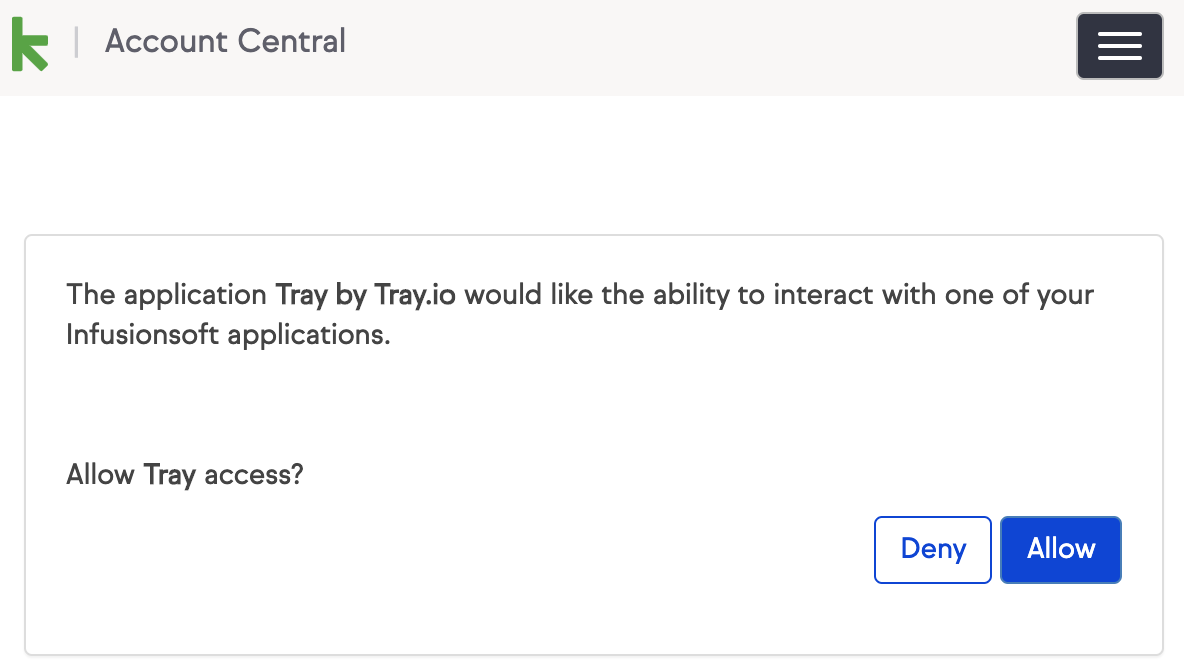The height and width of the screenshot is (668, 1184).
Task: Click the word 'Account' in the header
Action: pyautogui.click(x=164, y=42)
